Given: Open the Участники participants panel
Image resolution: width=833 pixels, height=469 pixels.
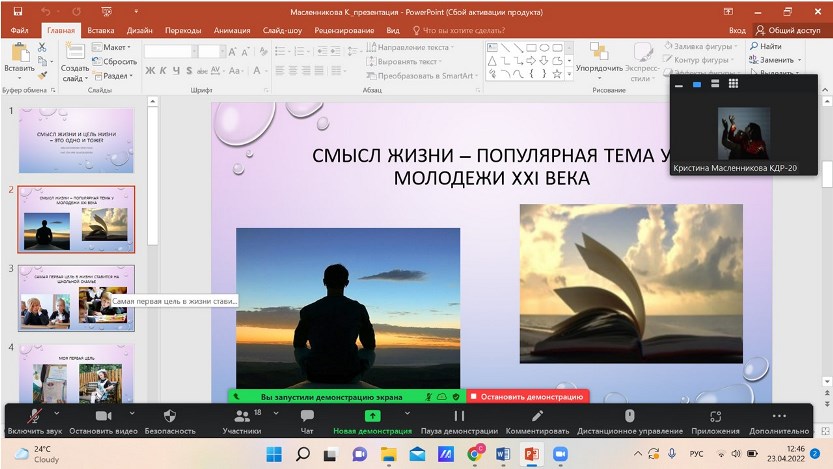Looking at the screenshot, I should pyautogui.click(x=241, y=416).
